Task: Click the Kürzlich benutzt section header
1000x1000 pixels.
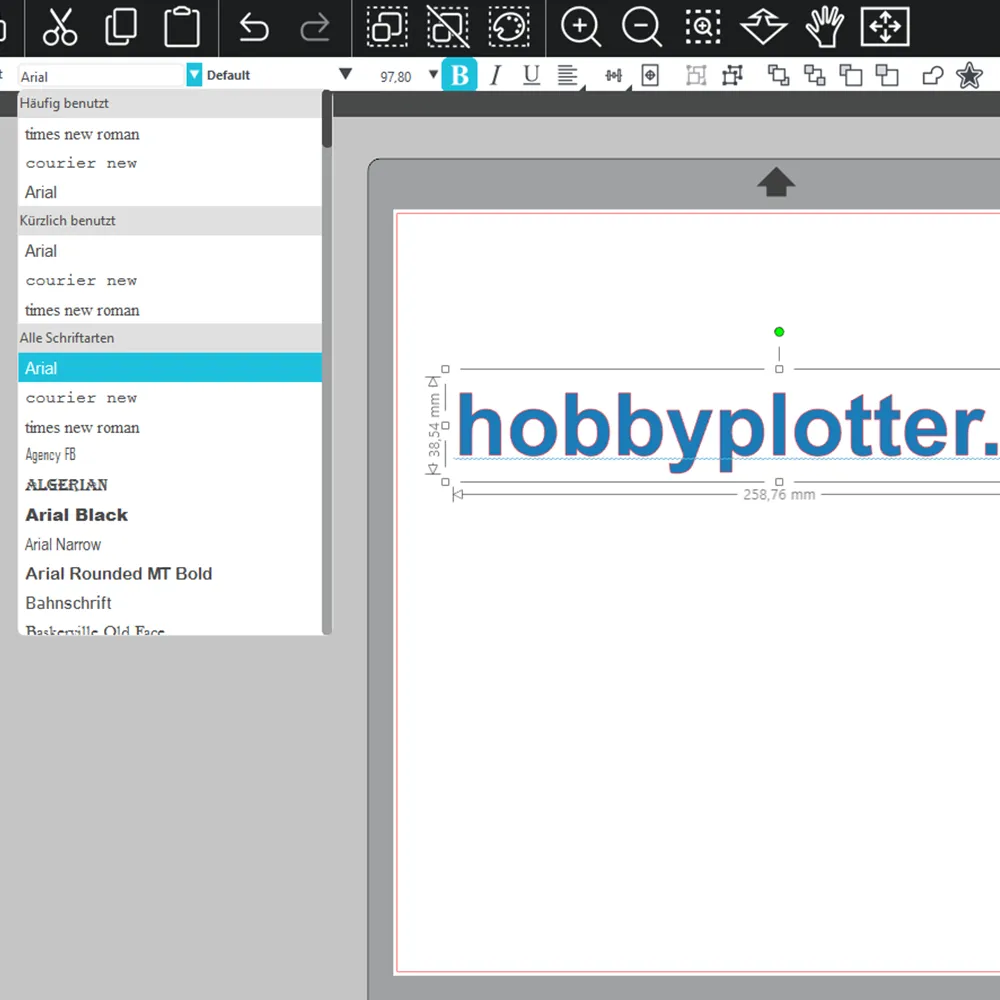Action: click(170, 221)
